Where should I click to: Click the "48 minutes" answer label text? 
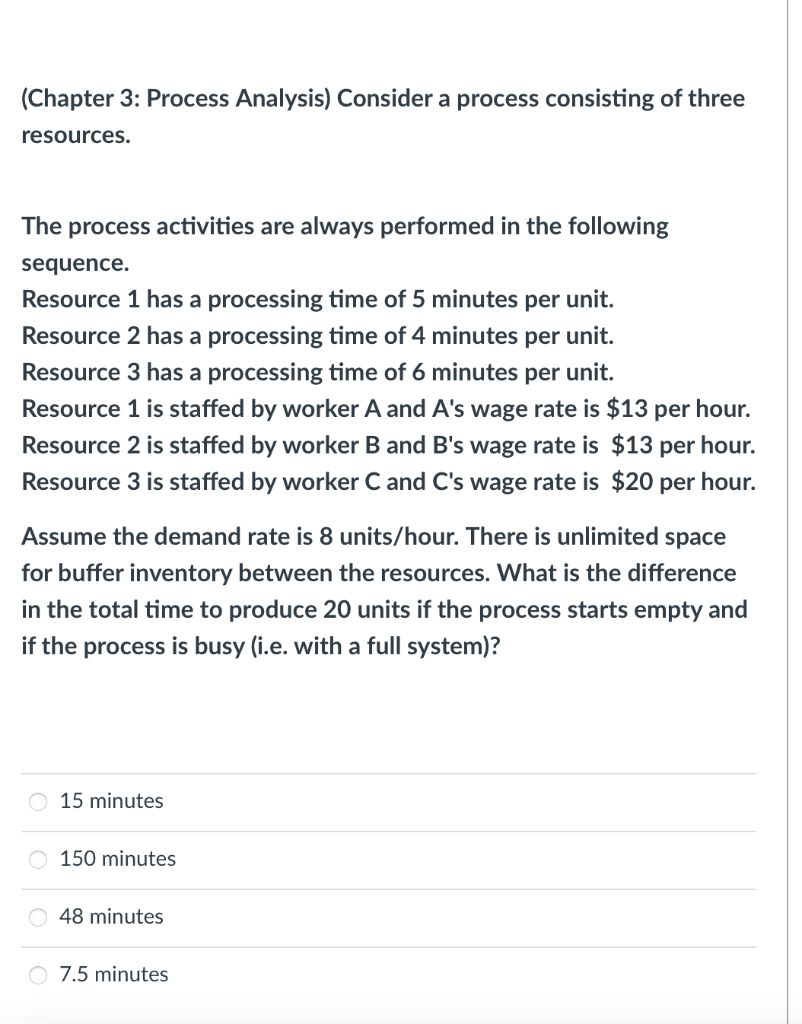pos(112,917)
